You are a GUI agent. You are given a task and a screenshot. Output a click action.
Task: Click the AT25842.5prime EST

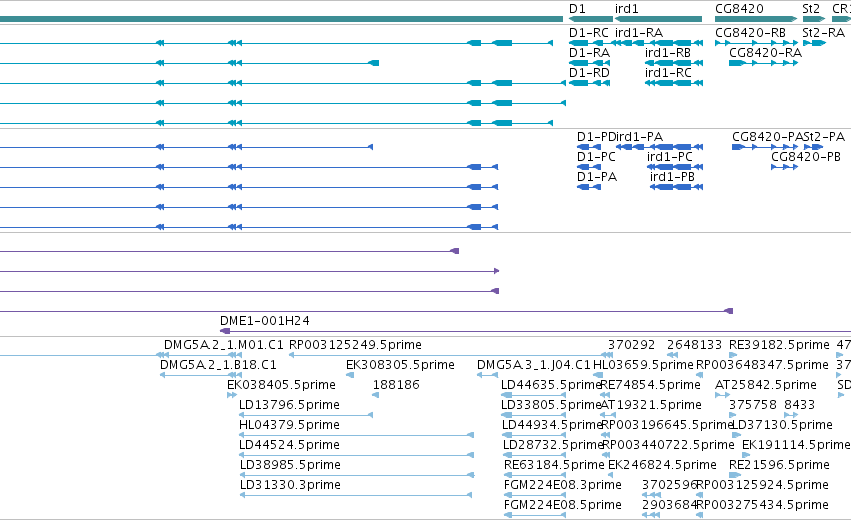[766, 385]
